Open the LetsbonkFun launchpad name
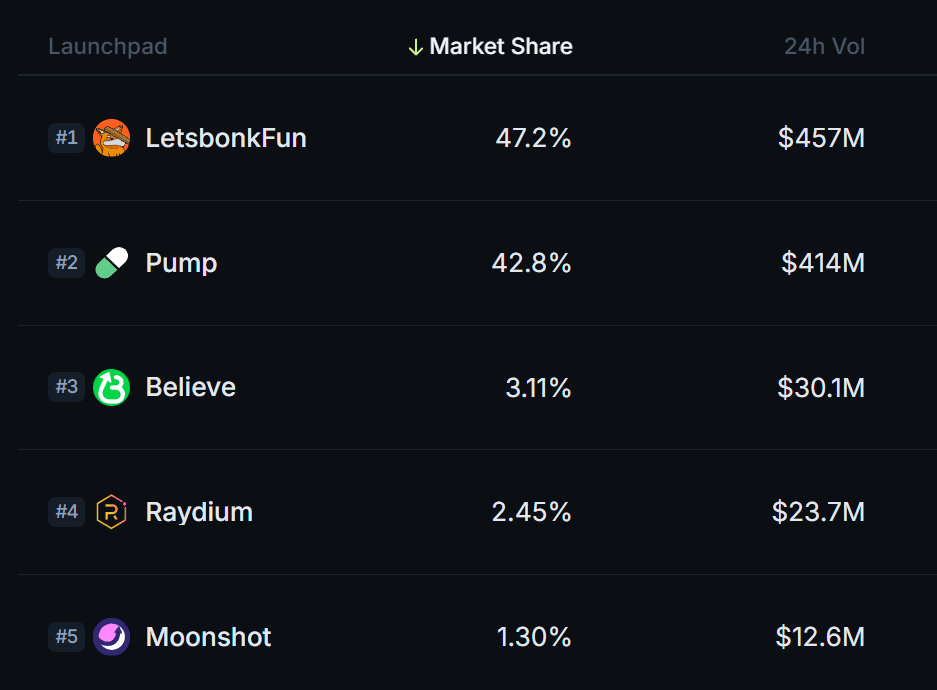 [226, 138]
